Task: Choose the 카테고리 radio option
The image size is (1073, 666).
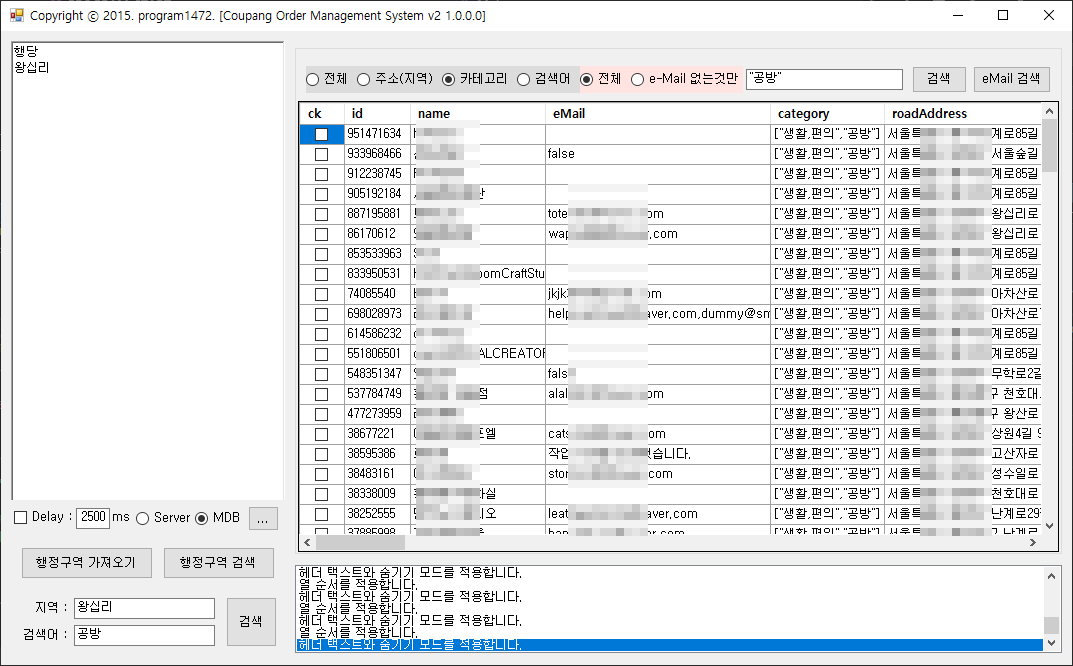Action: click(448, 80)
